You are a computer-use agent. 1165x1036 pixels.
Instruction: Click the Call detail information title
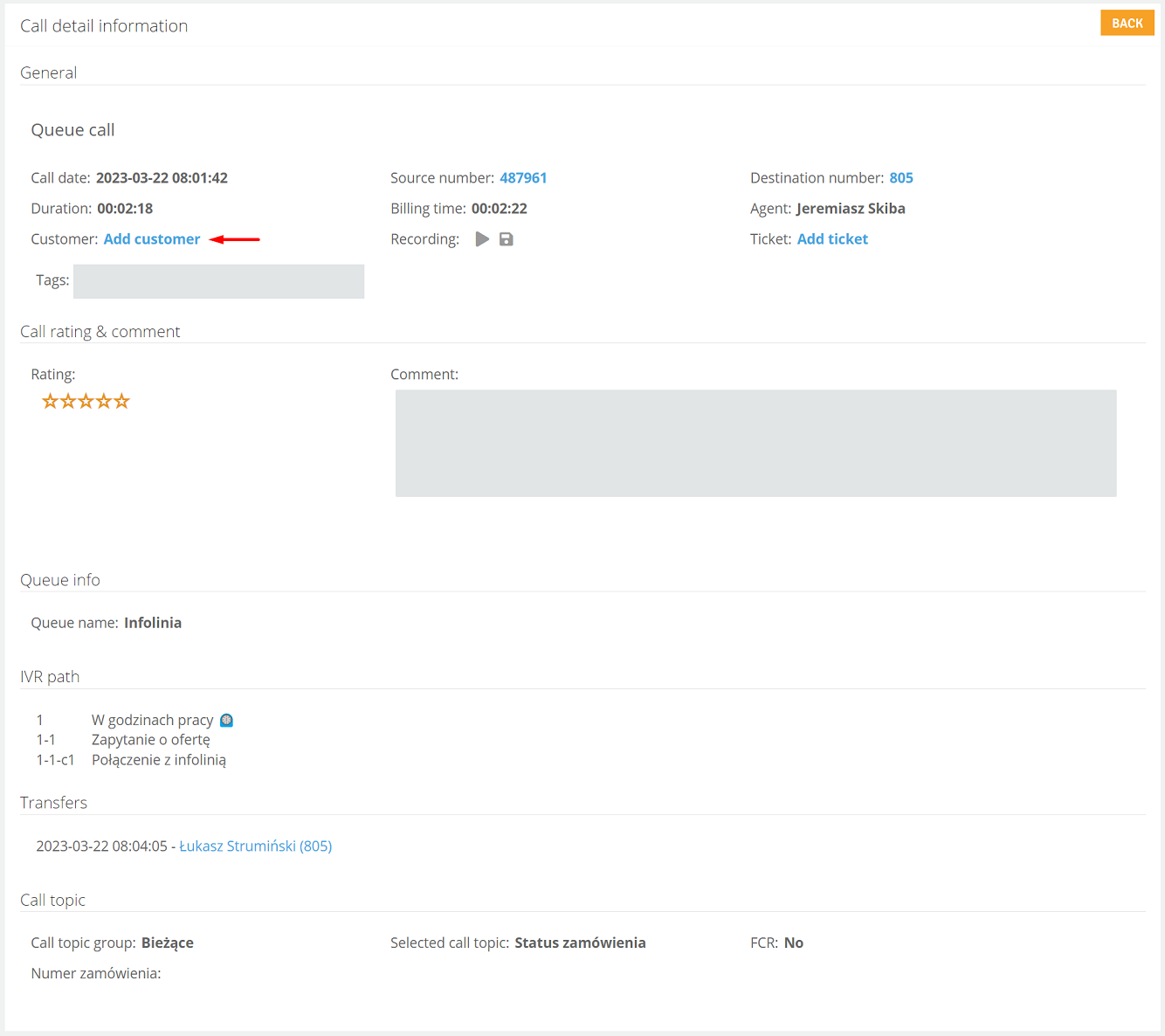tap(104, 26)
